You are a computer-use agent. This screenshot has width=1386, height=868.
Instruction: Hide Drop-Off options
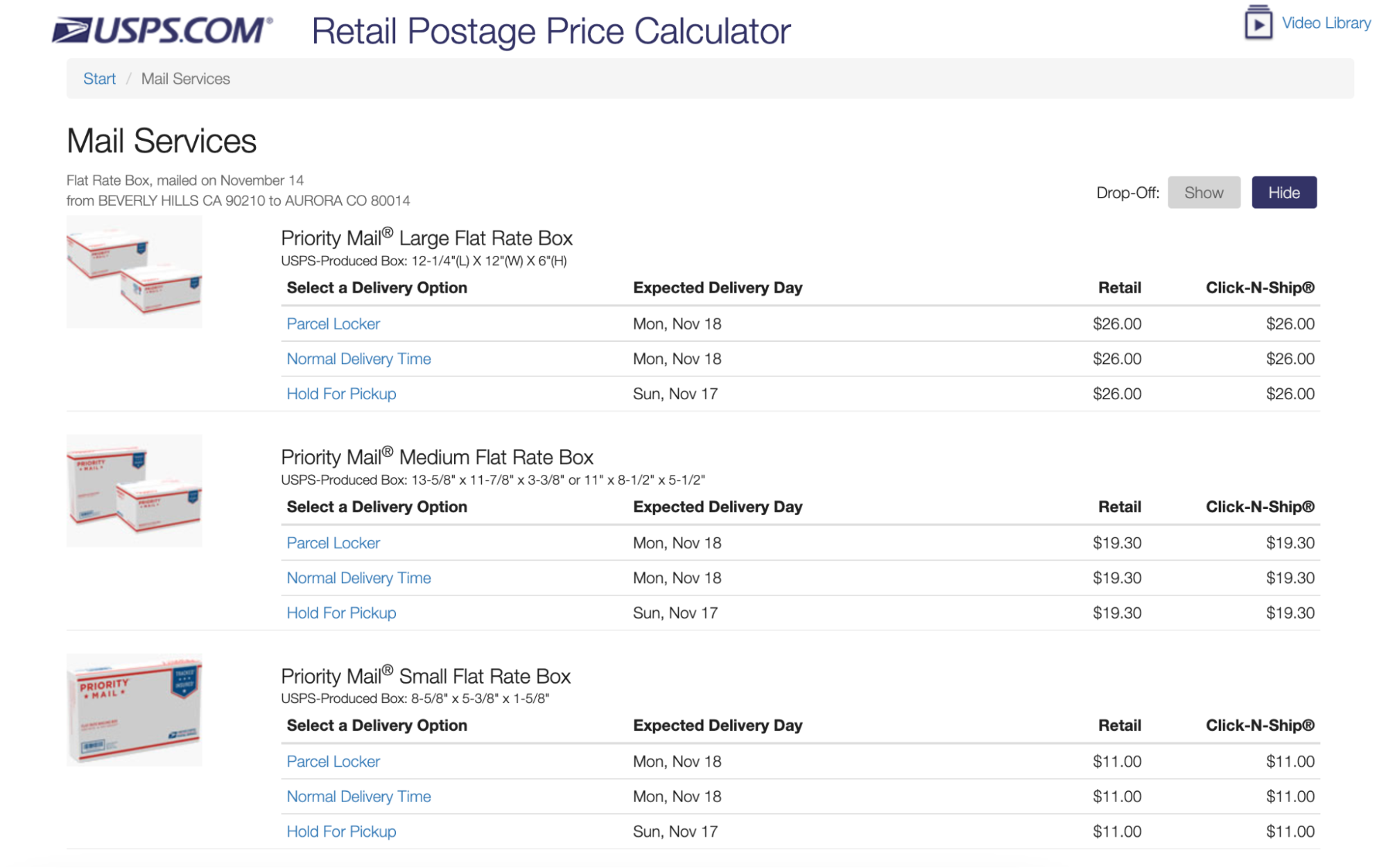(1283, 192)
